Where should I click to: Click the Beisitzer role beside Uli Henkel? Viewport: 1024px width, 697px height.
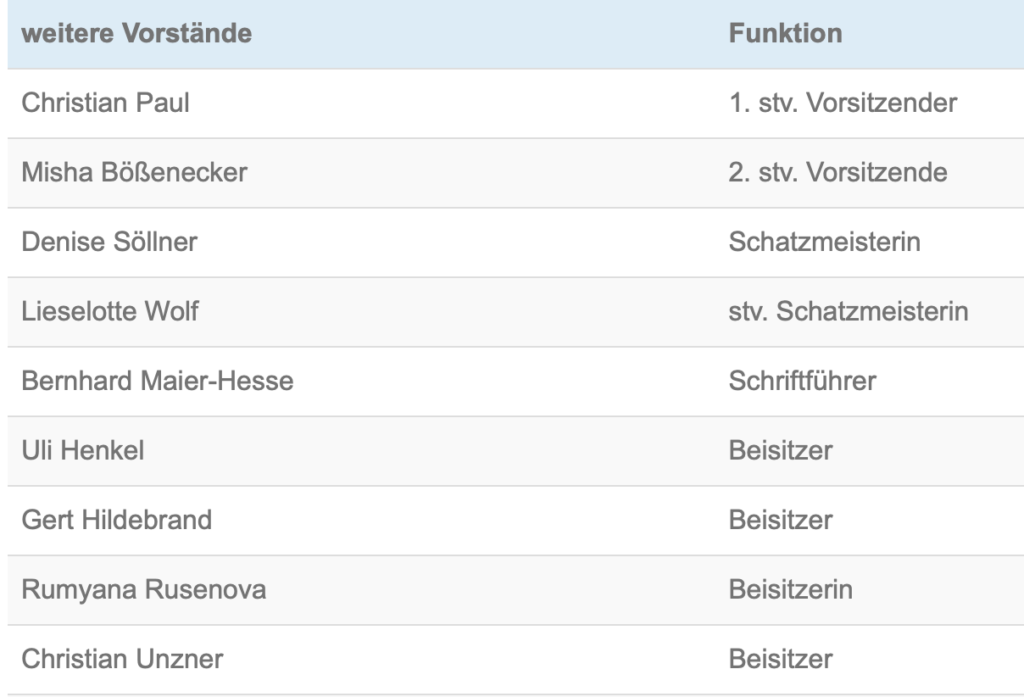coord(780,451)
